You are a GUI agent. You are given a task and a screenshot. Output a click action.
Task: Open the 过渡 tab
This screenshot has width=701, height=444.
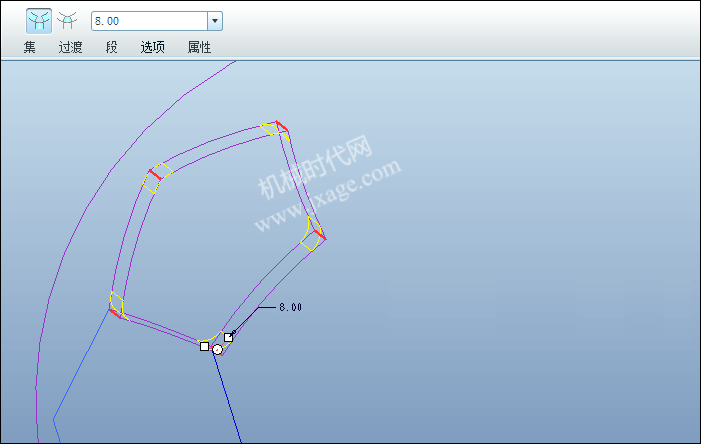[x=70, y=47]
